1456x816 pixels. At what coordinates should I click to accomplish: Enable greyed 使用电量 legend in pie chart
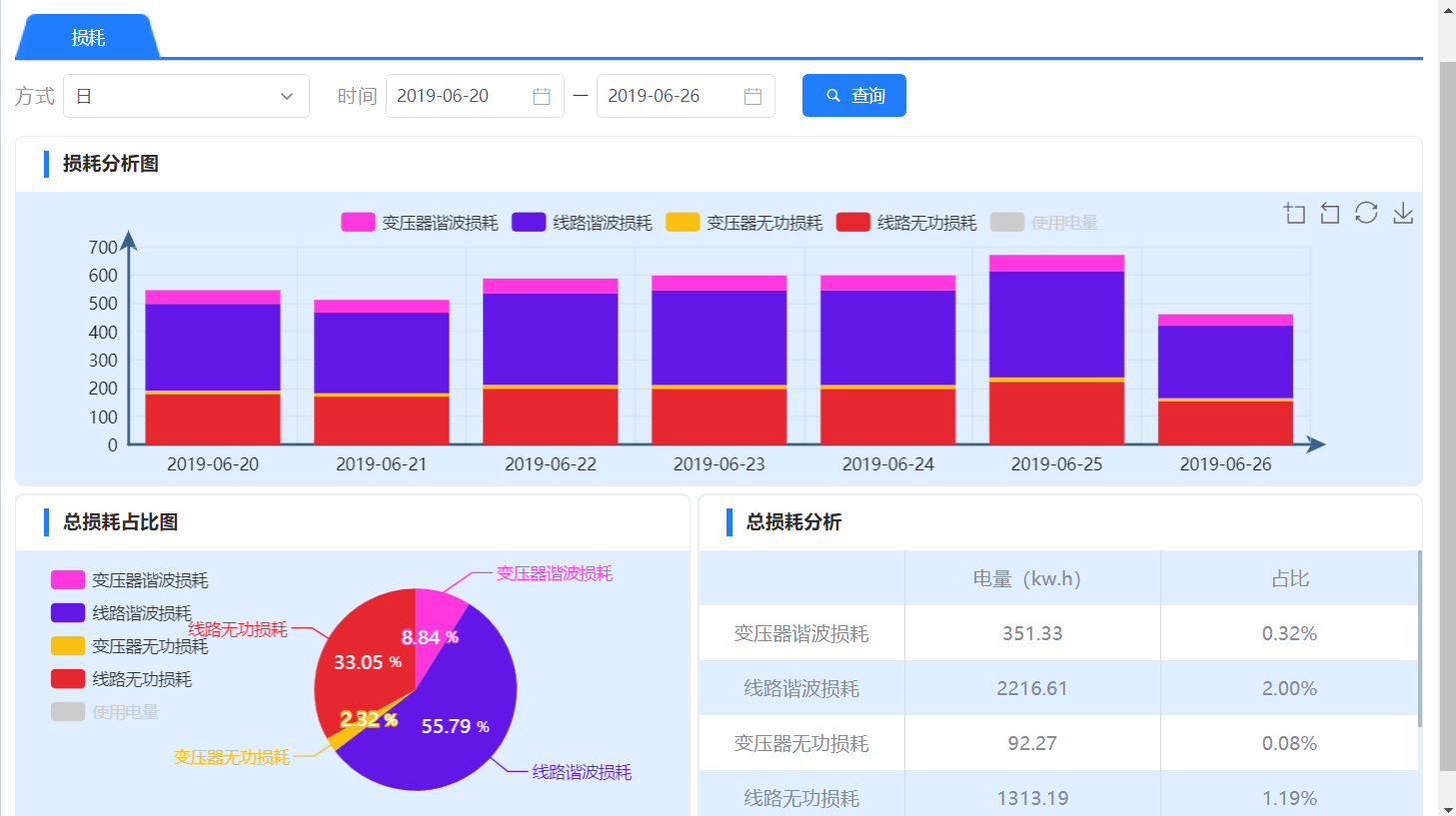click(105, 711)
